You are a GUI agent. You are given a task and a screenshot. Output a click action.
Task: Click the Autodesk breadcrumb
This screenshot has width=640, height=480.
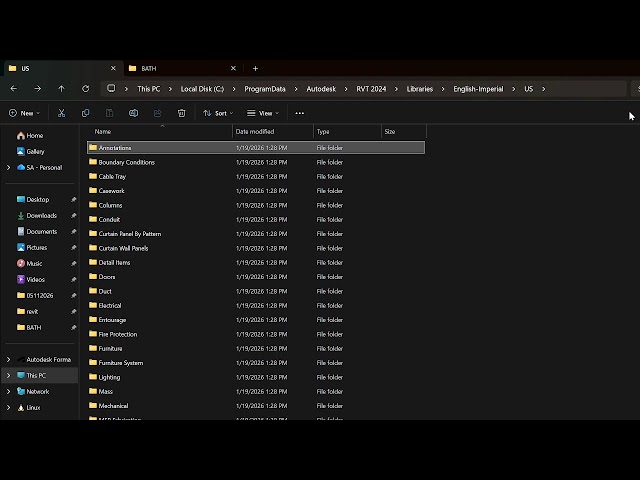pos(321,89)
